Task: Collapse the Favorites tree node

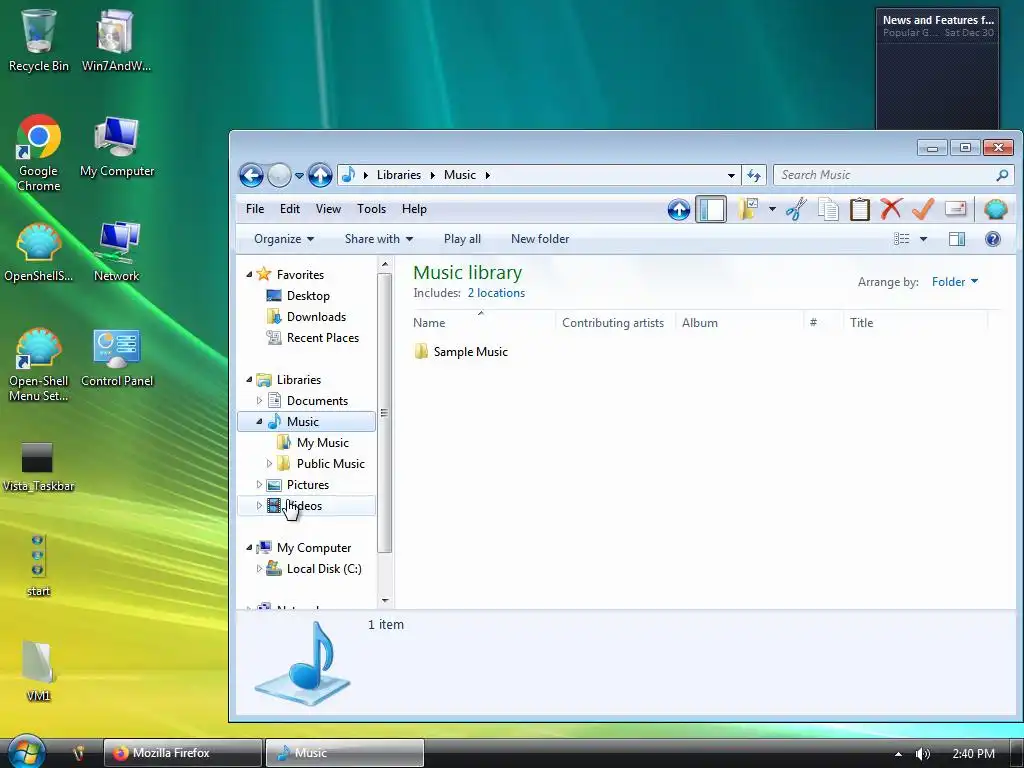Action: coord(249,274)
